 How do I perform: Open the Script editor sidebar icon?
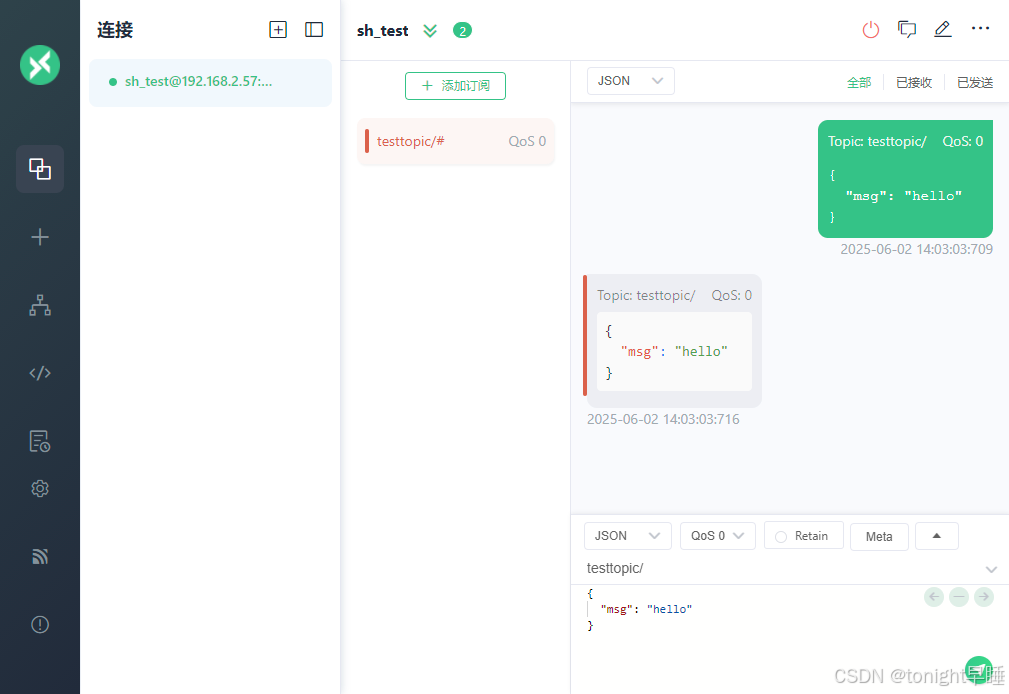click(x=39, y=372)
